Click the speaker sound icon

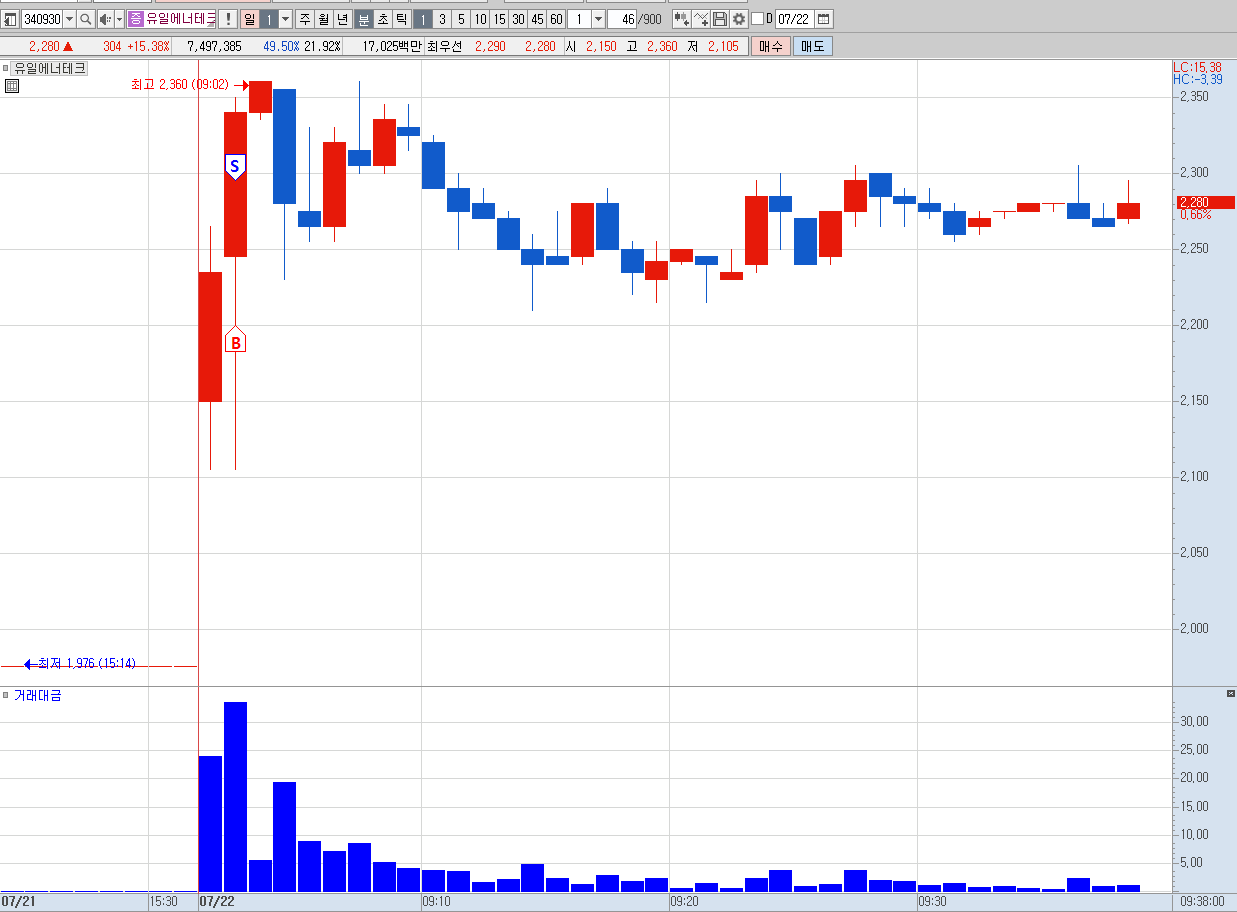point(106,19)
